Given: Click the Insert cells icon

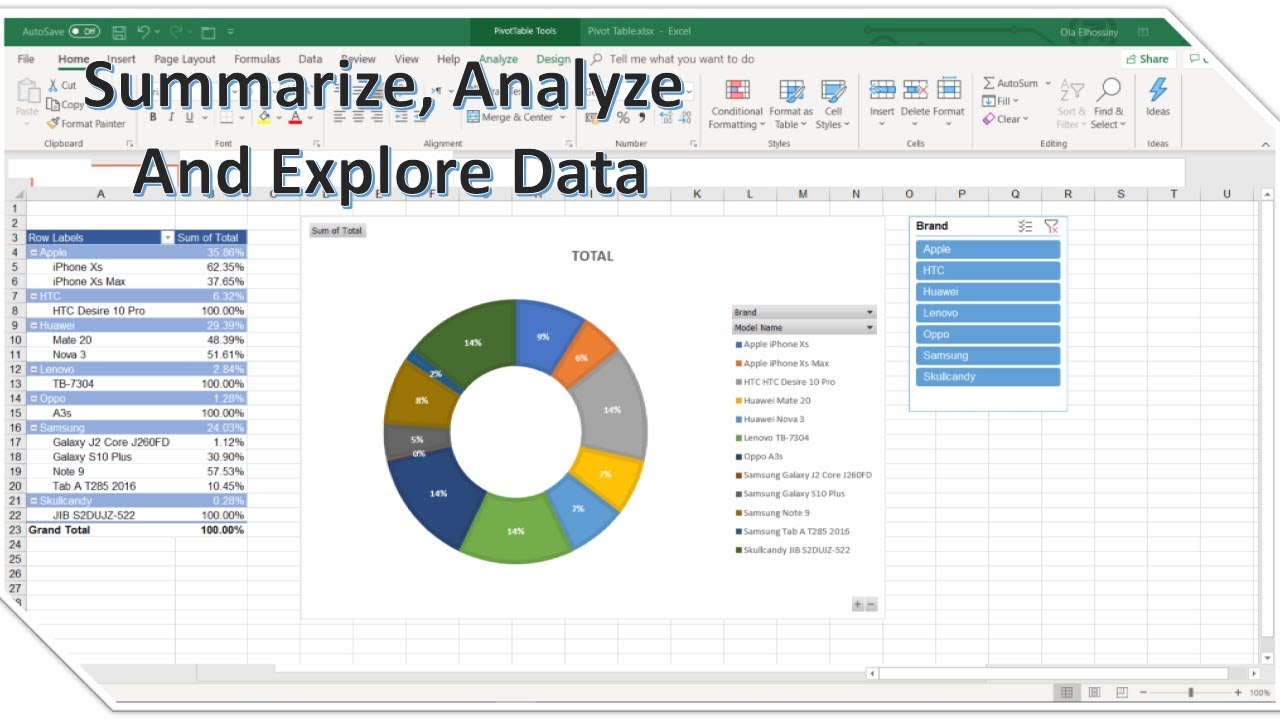Looking at the screenshot, I should coord(882,90).
